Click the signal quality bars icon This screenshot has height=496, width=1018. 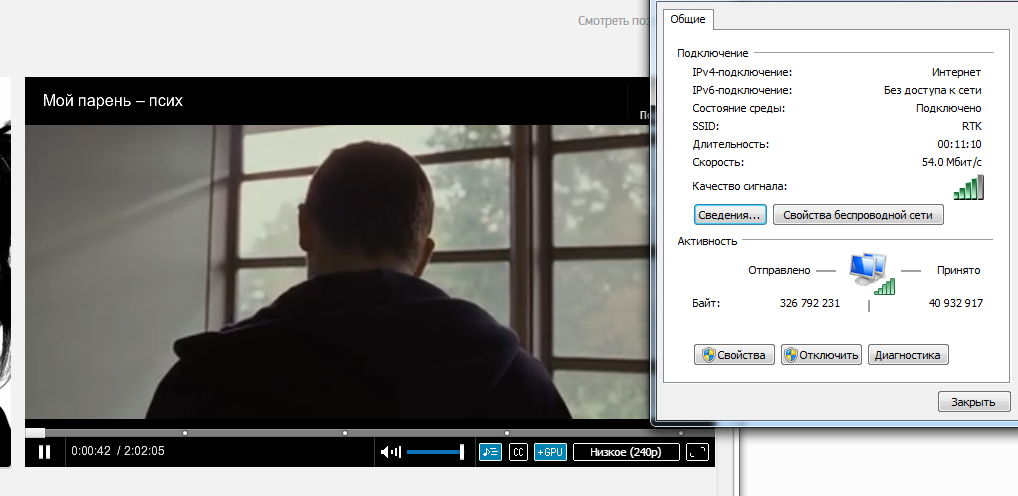[x=969, y=187]
